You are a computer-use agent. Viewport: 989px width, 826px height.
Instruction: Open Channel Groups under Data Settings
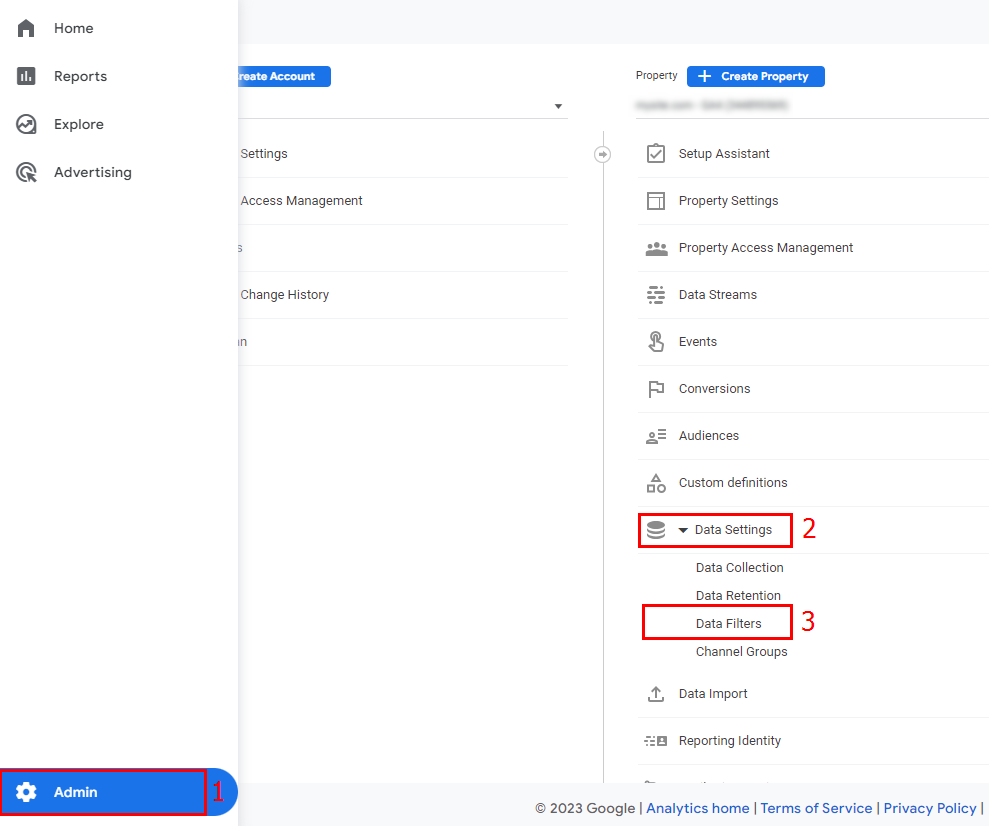[741, 652]
